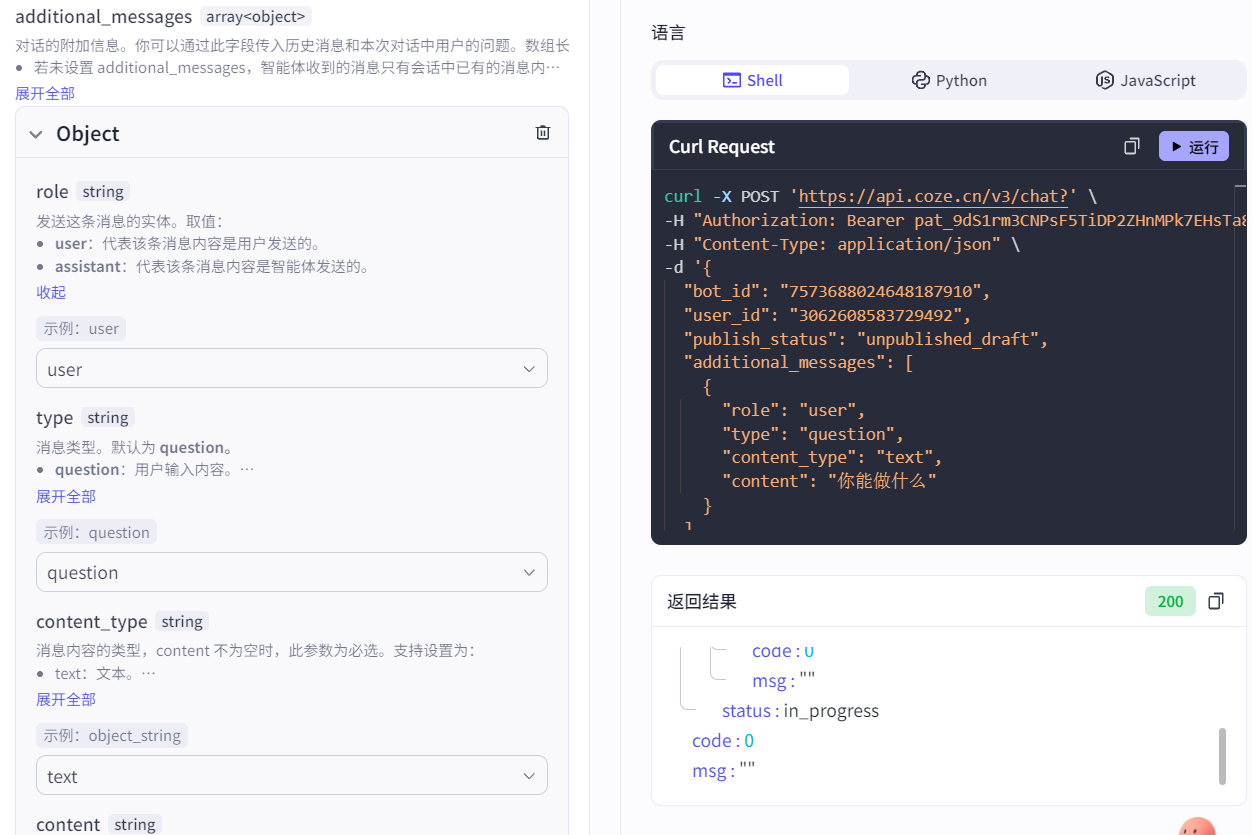Click the 200 status code badge
1252x835 pixels.
1170,601
